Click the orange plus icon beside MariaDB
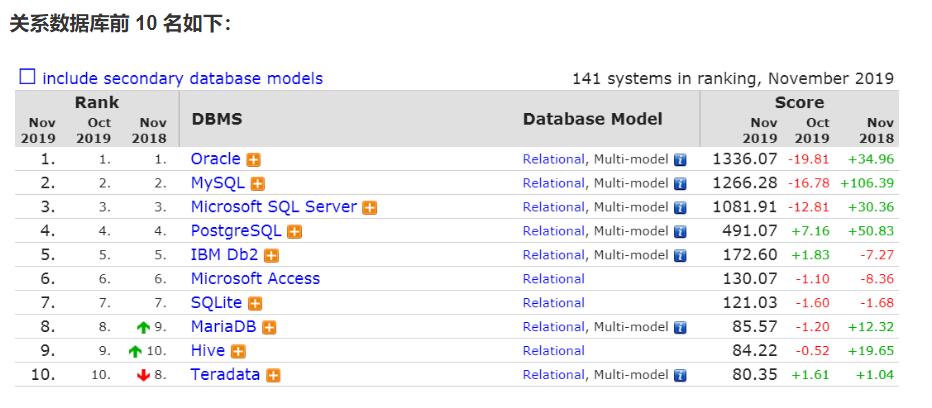Image resolution: width=932 pixels, height=408 pixels. (x=269, y=328)
